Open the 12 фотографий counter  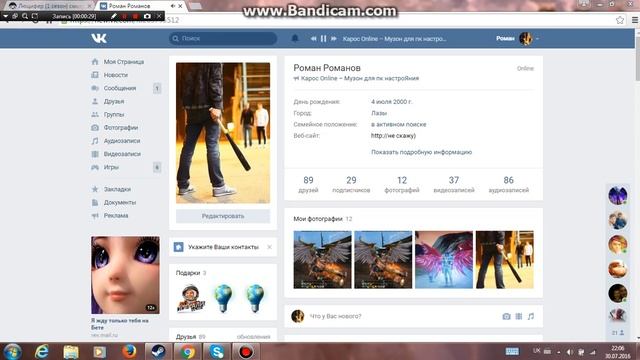402,184
